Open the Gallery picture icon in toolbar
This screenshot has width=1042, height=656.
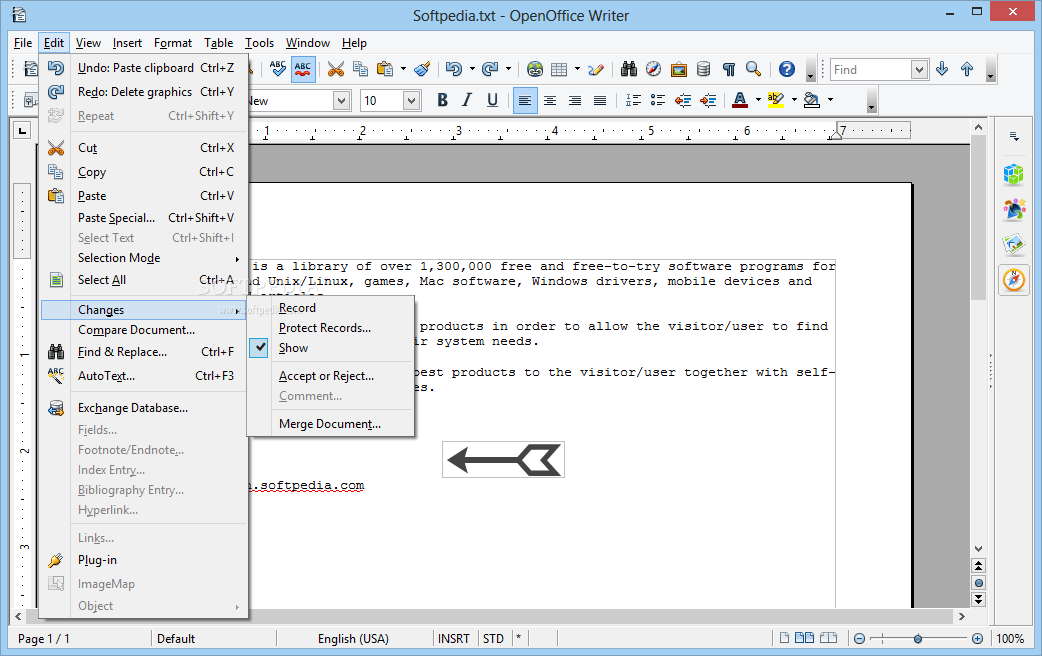[678, 69]
